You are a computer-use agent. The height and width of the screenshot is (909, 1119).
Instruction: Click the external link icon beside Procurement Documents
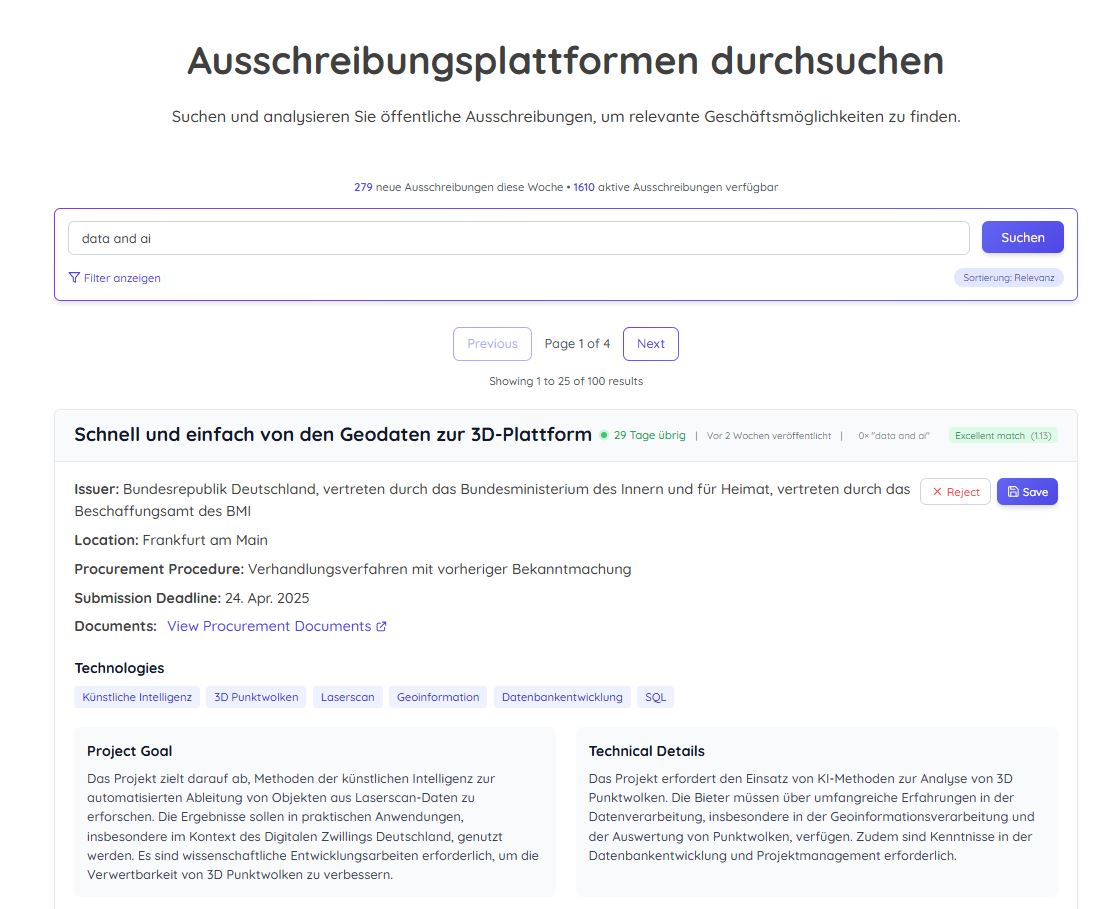(x=381, y=626)
